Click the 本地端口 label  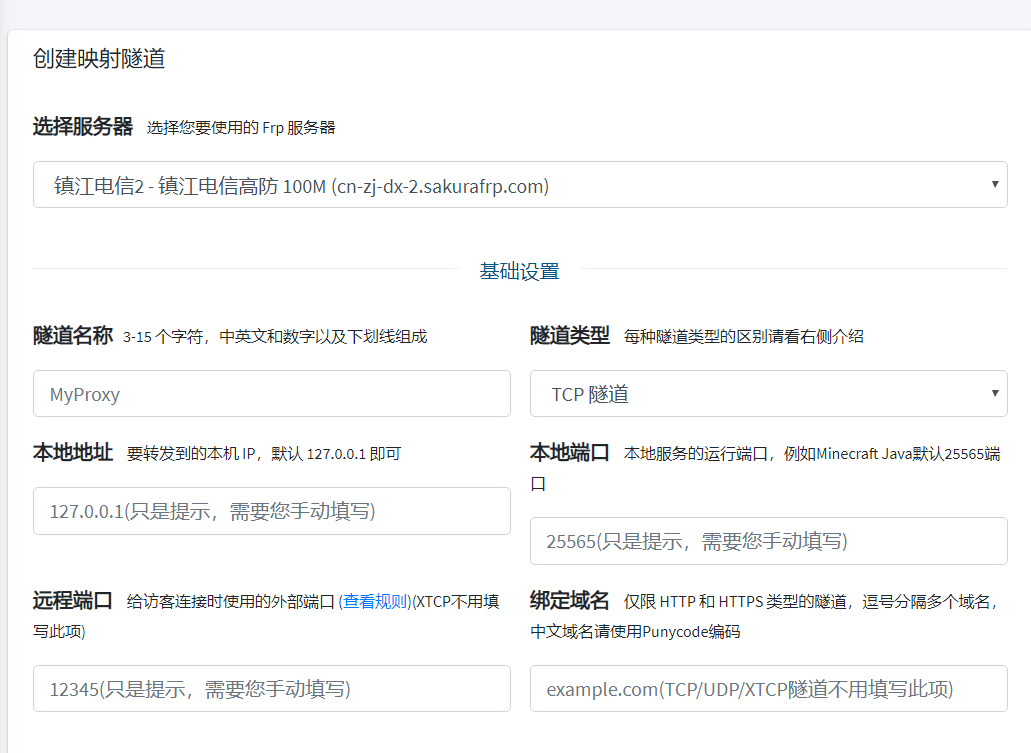[570, 452]
